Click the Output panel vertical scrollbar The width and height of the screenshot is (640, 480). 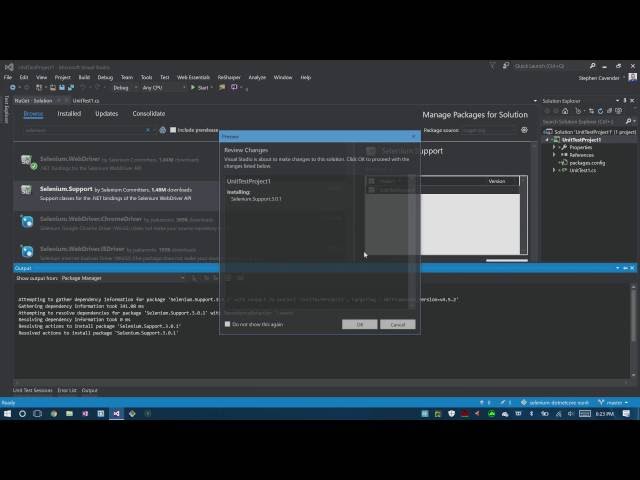click(x=633, y=331)
